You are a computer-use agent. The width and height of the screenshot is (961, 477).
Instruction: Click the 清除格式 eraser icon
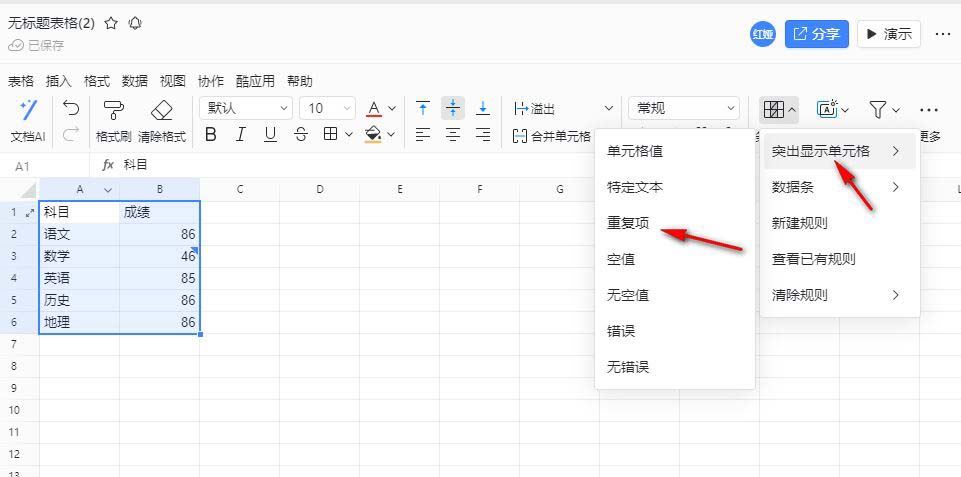[x=161, y=110]
